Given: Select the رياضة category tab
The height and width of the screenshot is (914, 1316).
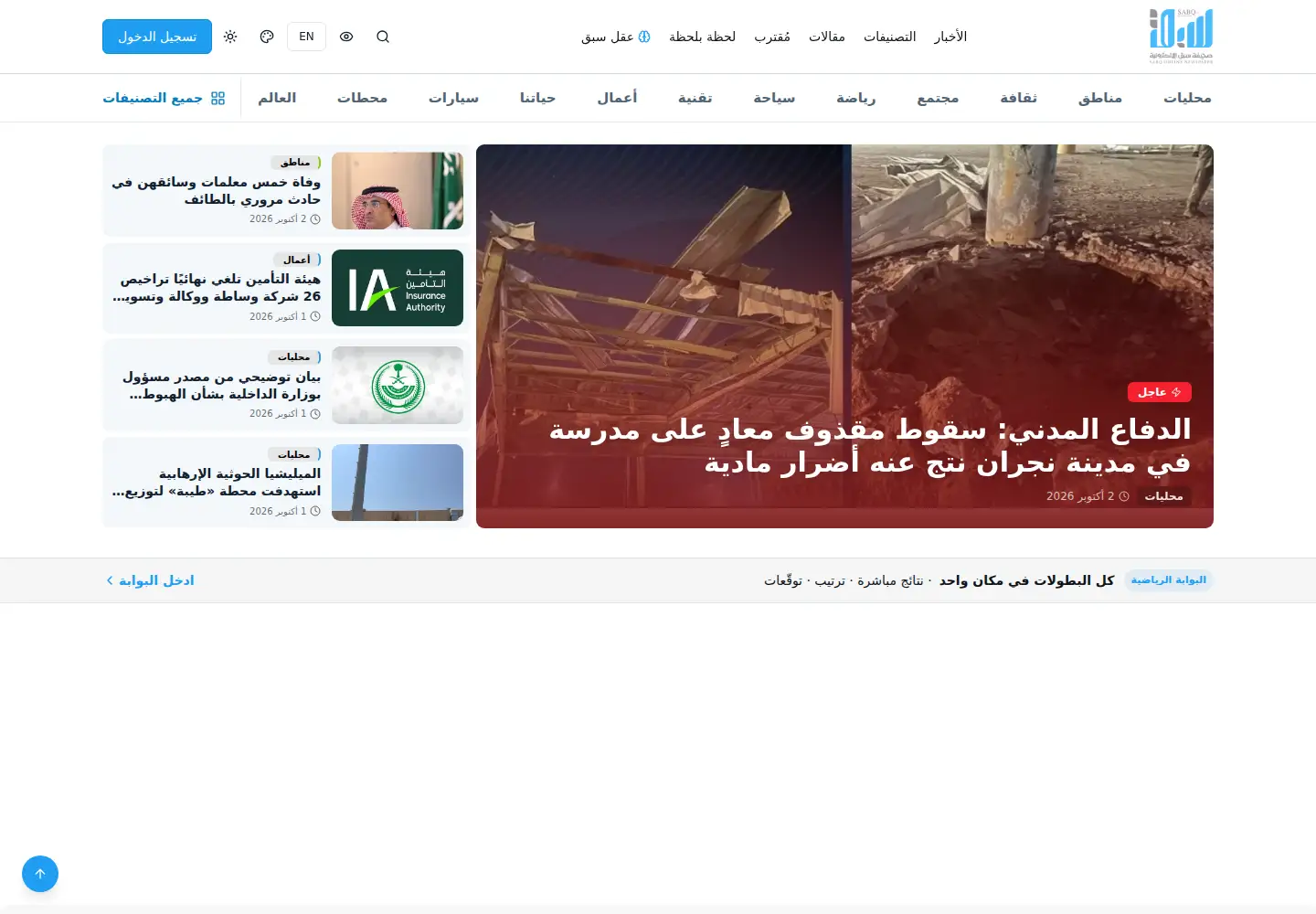Looking at the screenshot, I should 855,98.
